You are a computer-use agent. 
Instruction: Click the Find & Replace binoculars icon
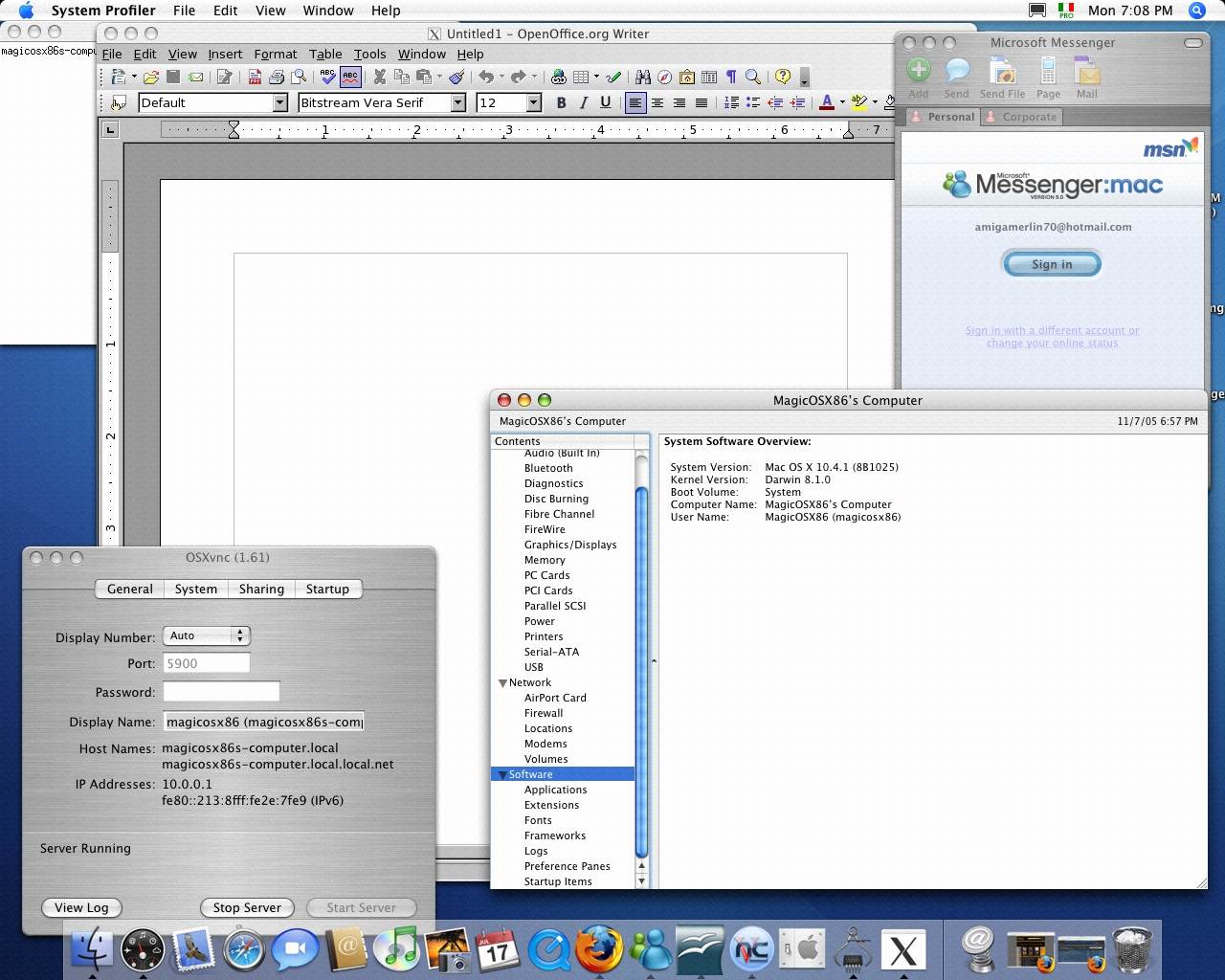[642, 77]
